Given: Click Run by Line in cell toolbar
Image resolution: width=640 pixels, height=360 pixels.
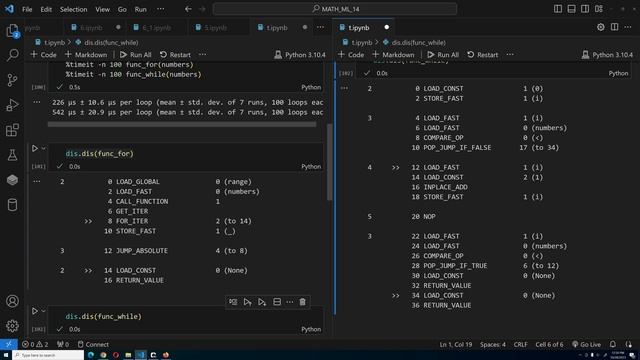Looking at the screenshot, I should point(233,302).
